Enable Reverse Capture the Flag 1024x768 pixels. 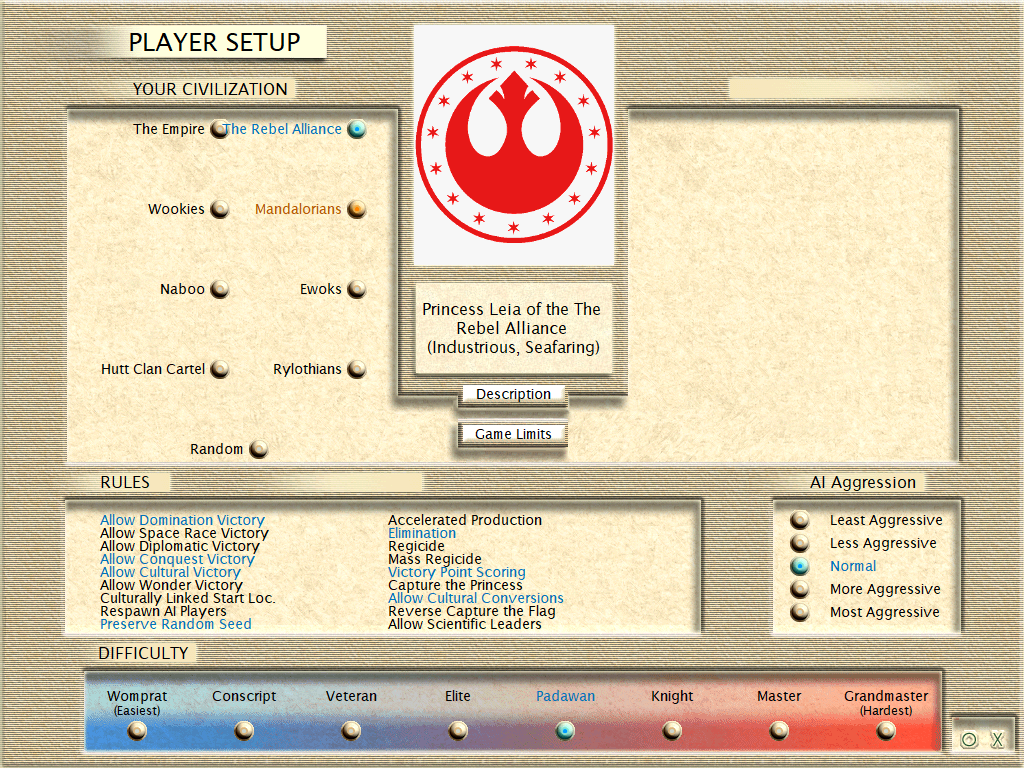pyautogui.click(x=472, y=611)
